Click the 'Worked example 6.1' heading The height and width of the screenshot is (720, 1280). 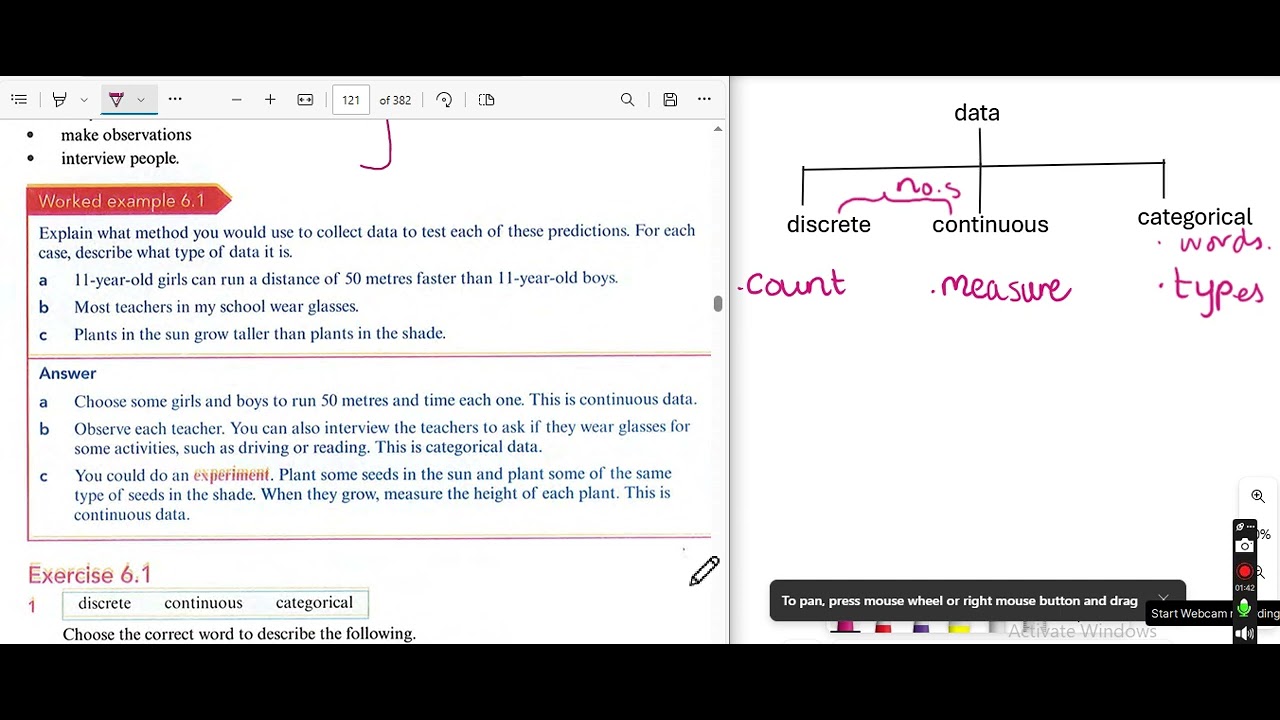[121, 201]
